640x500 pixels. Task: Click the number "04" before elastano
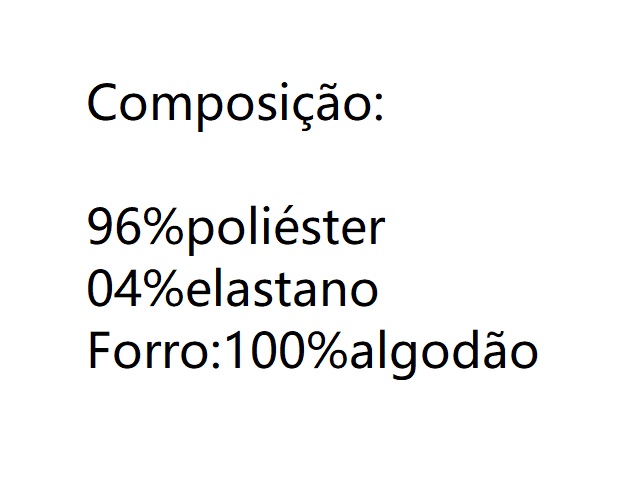tap(111, 291)
